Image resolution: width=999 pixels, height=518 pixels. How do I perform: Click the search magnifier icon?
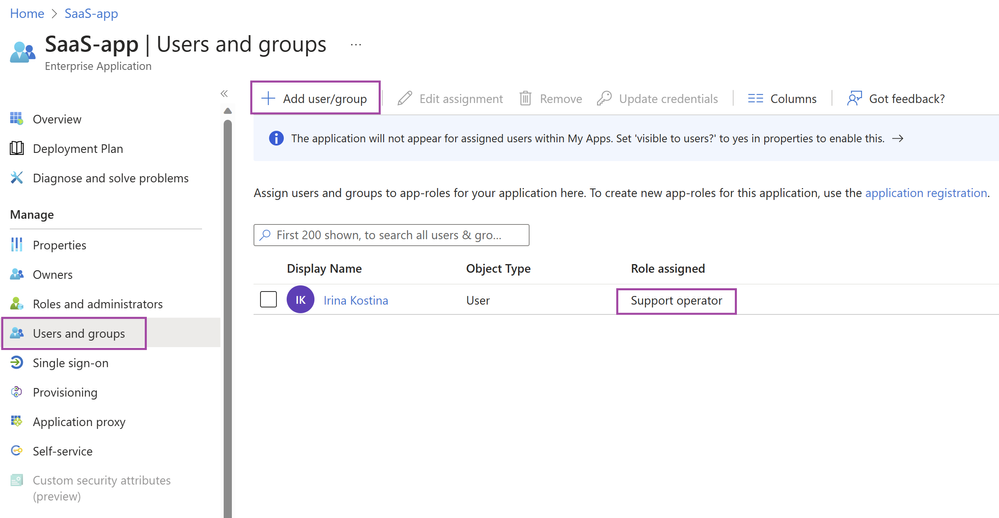pos(265,234)
